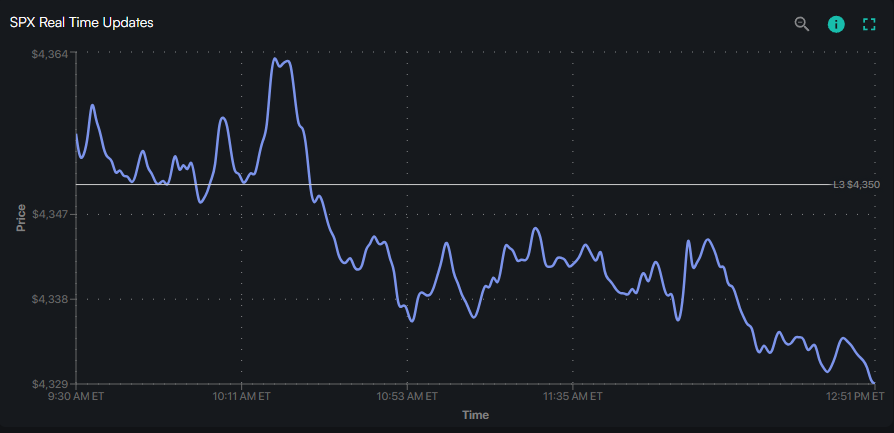Click the $4,329 price axis label
The height and width of the screenshot is (433, 894).
pos(50,384)
